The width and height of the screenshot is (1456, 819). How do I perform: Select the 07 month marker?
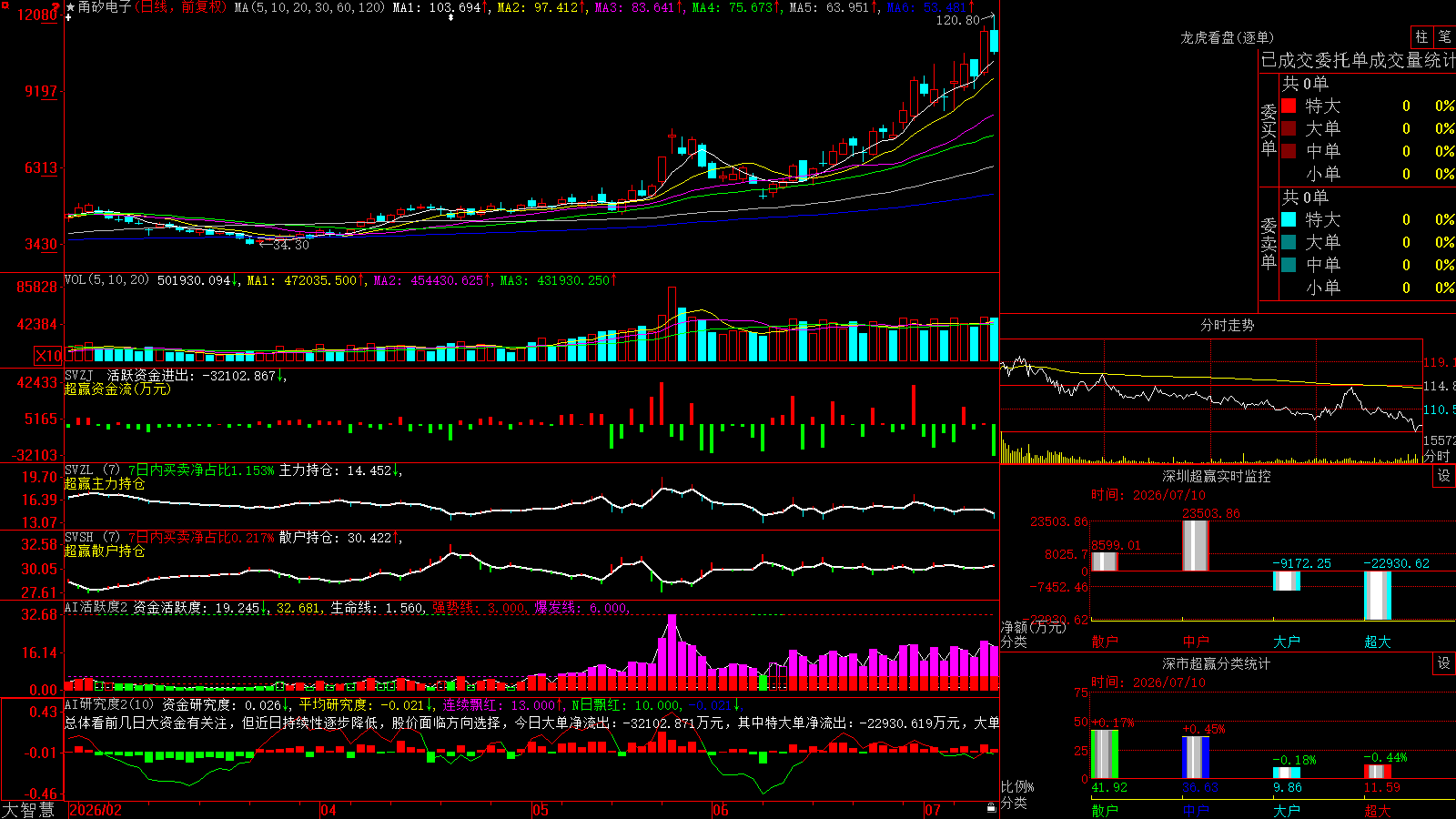click(x=933, y=810)
